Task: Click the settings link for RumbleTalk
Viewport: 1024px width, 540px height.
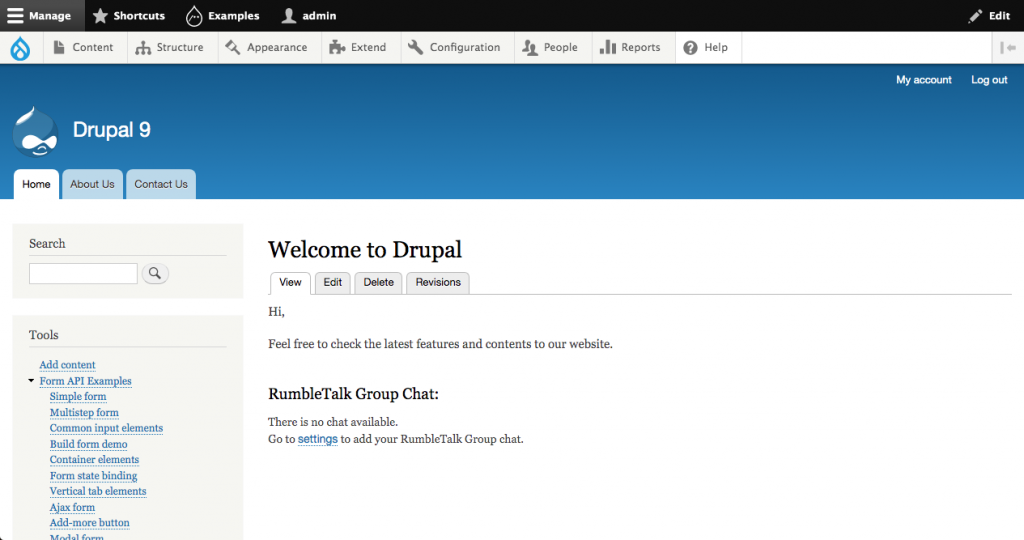Action: click(317, 439)
